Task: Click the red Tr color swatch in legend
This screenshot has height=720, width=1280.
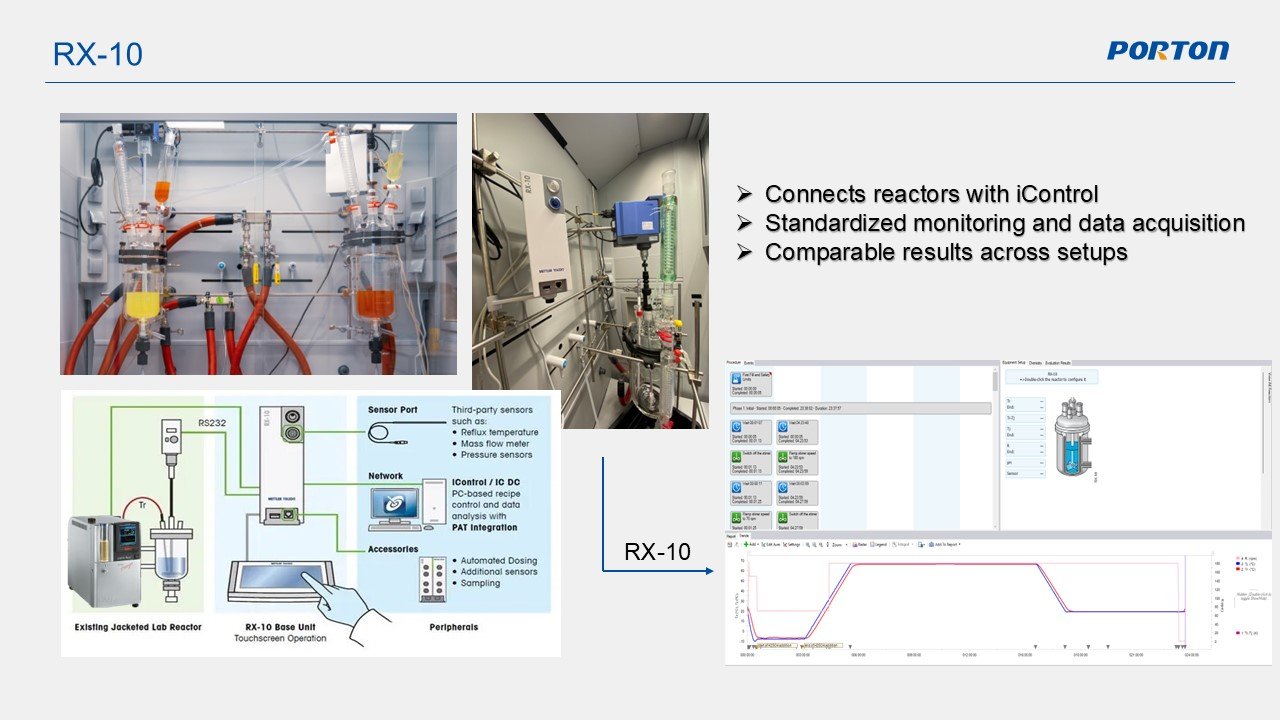Action: [1237, 570]
